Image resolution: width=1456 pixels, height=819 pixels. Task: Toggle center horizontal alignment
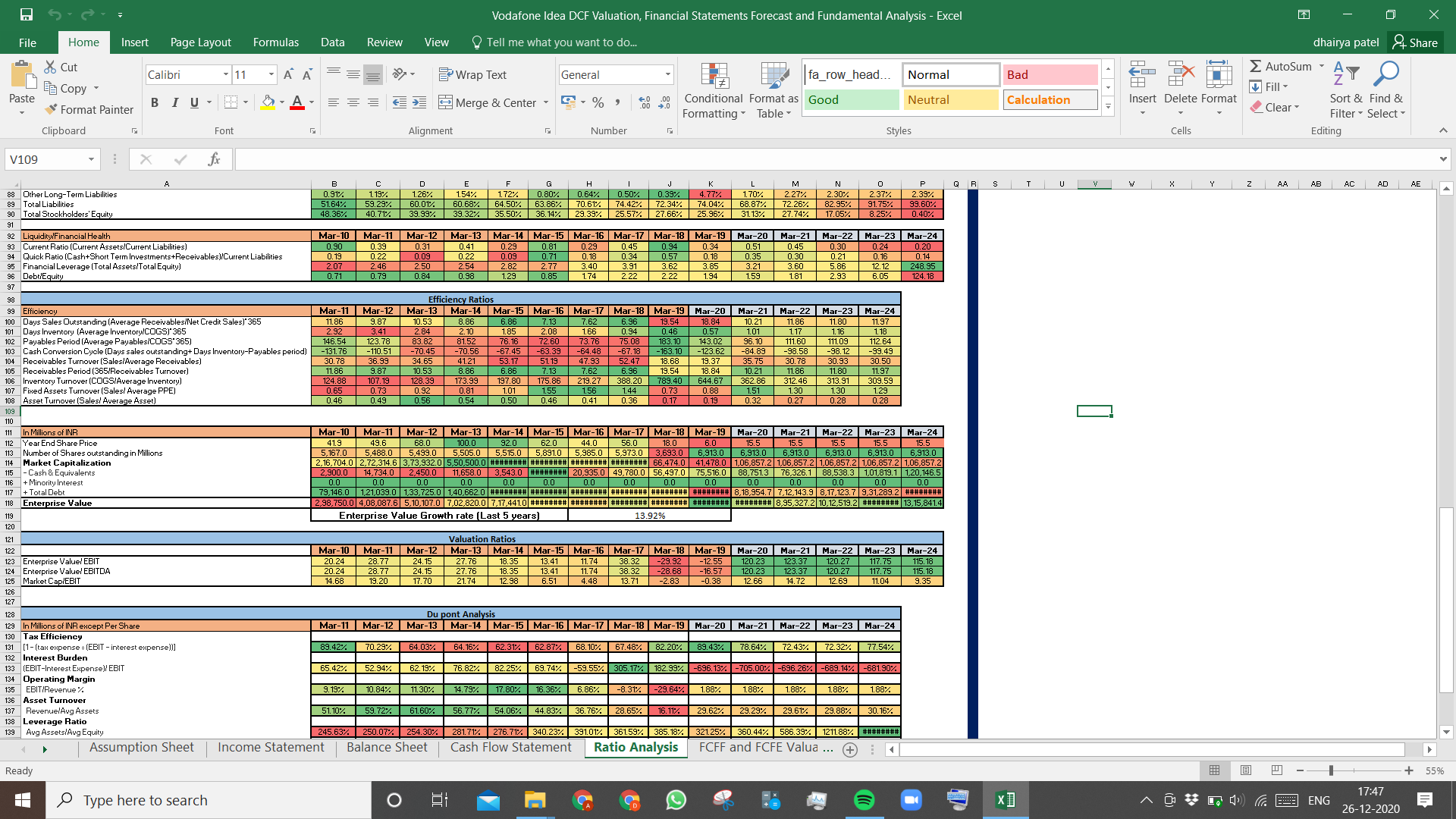click(353, 102)
